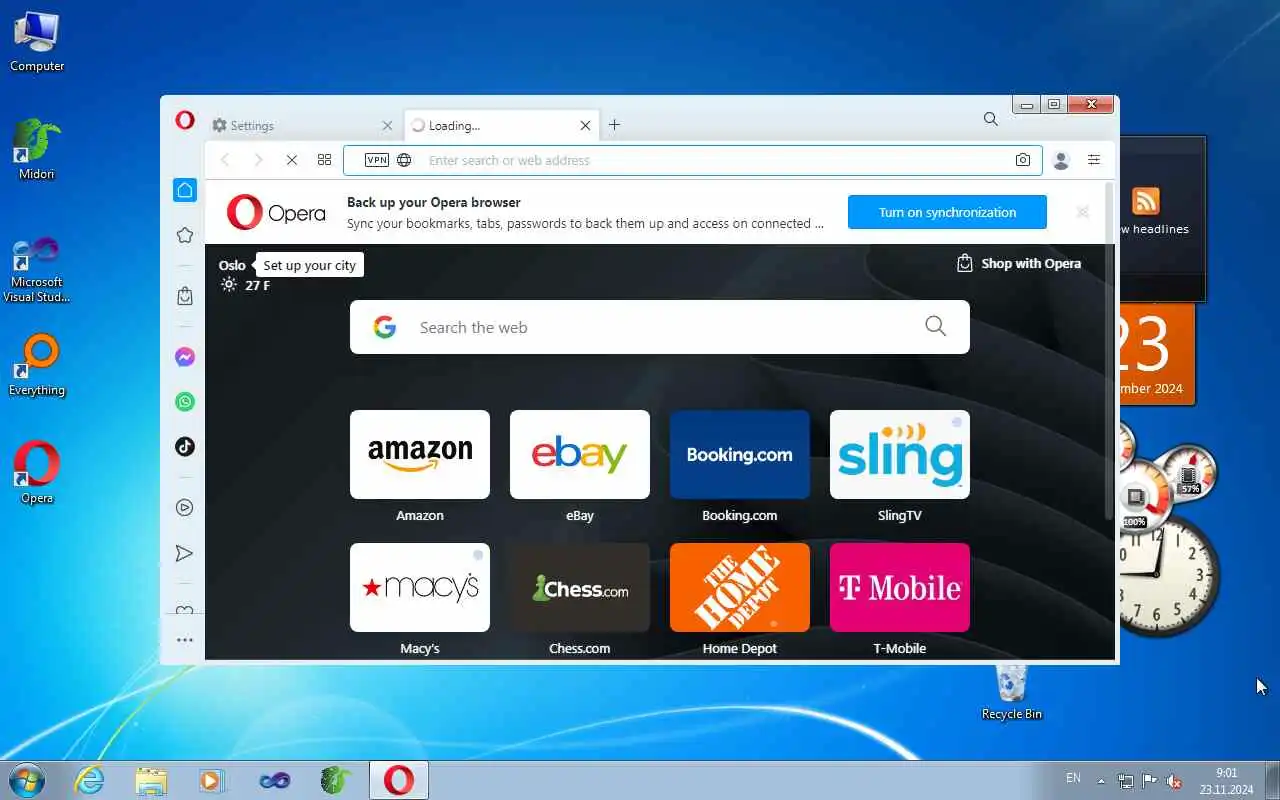Click Turn on synchronization button
Image resolution: width=1280 pixels, height=800 pixels.
(947, 212)
